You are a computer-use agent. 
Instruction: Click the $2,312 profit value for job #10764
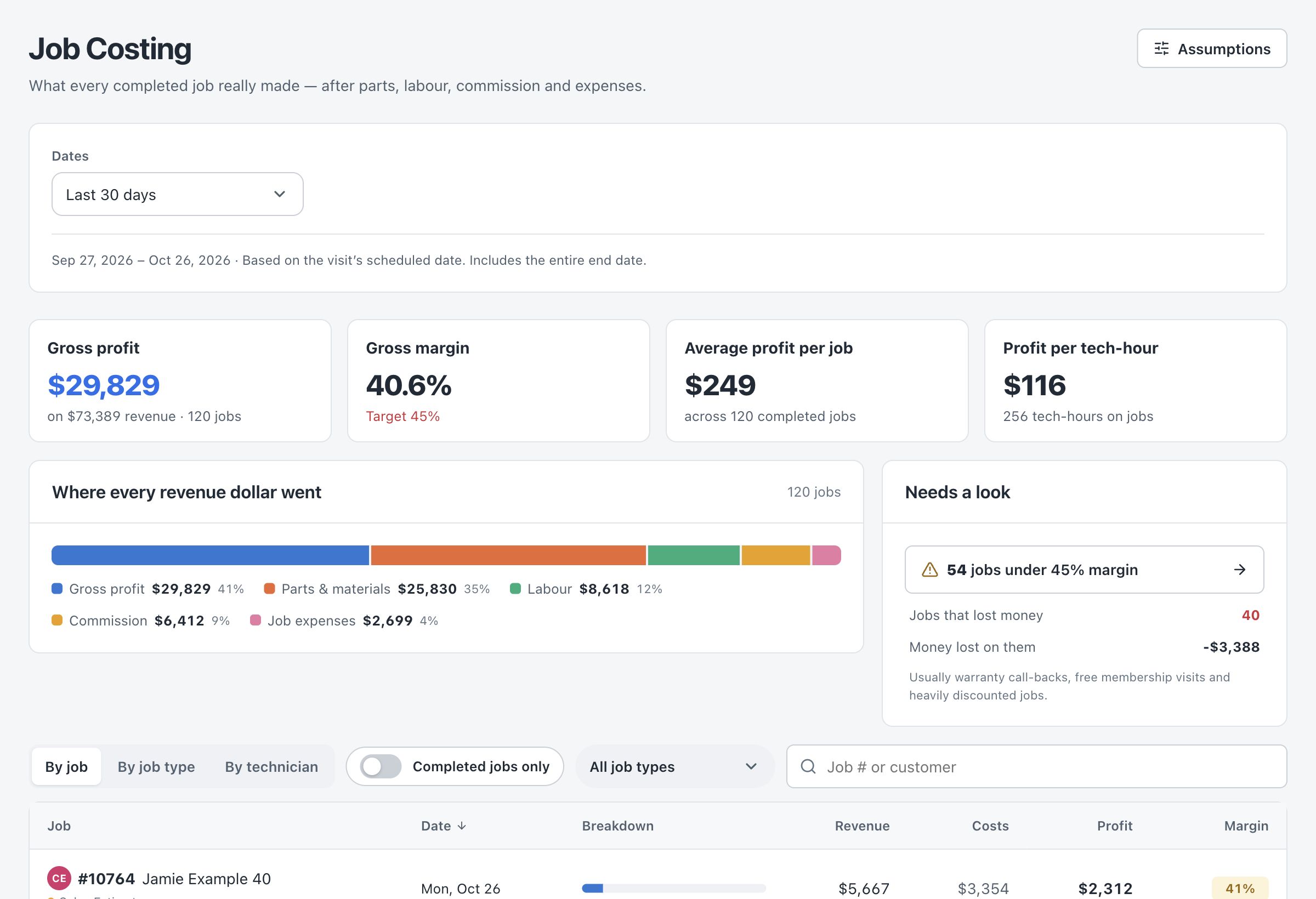click(1105, 888)
